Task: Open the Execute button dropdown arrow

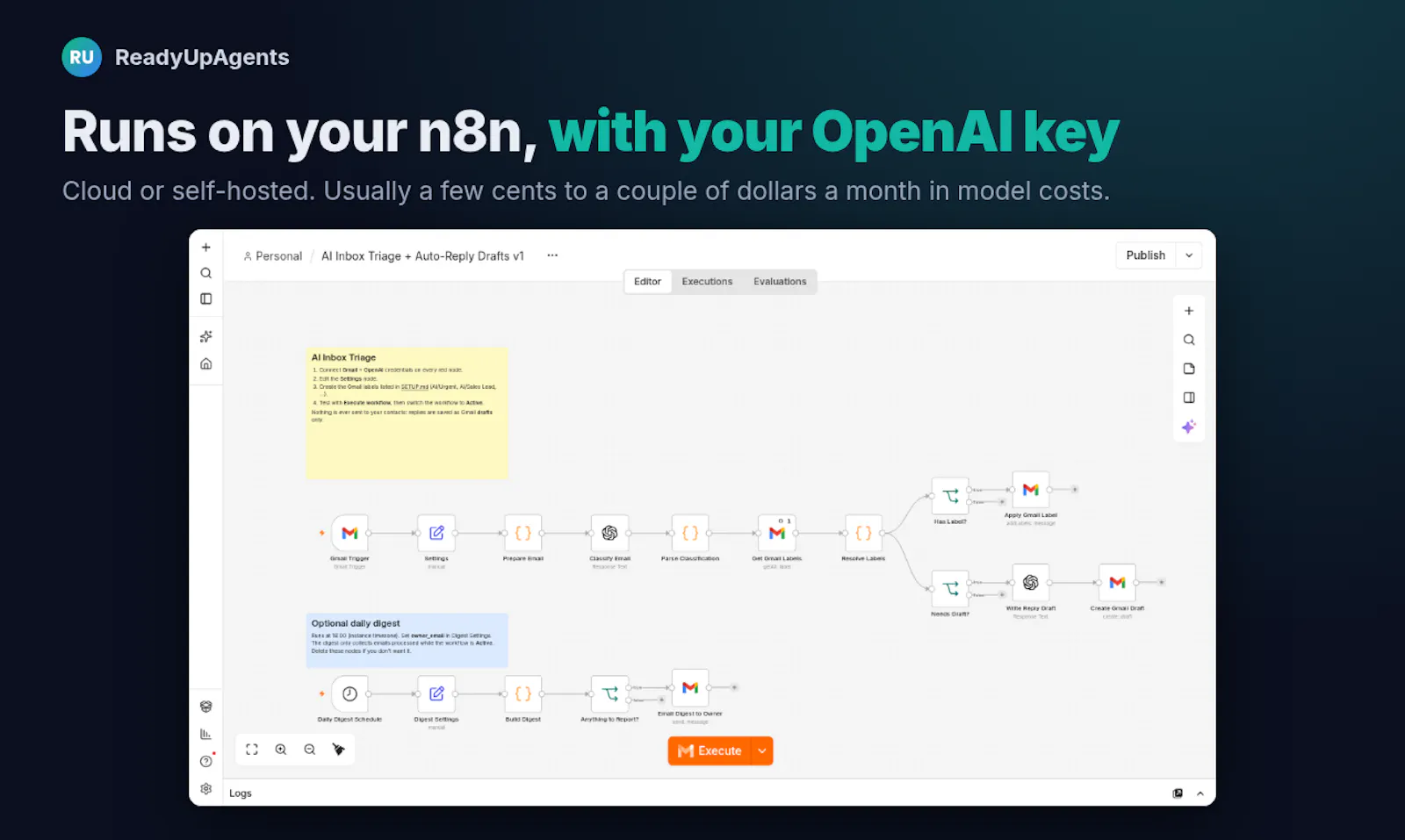Action: click(x=762, y=750)
